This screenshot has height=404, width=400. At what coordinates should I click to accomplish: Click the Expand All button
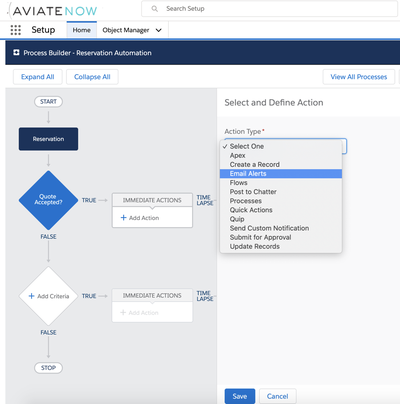click(x=38, y=77)
